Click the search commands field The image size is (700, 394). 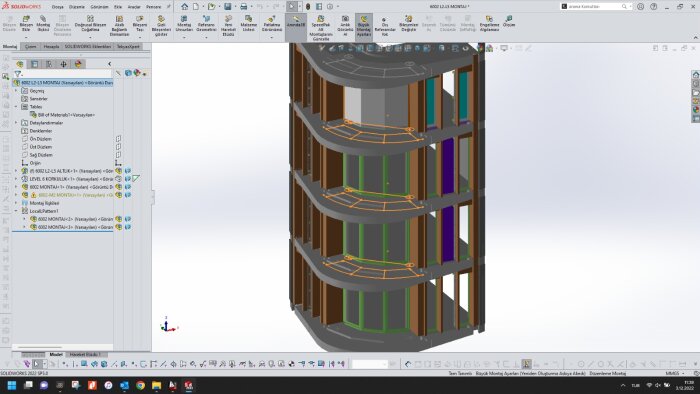[x=596, y=7]
